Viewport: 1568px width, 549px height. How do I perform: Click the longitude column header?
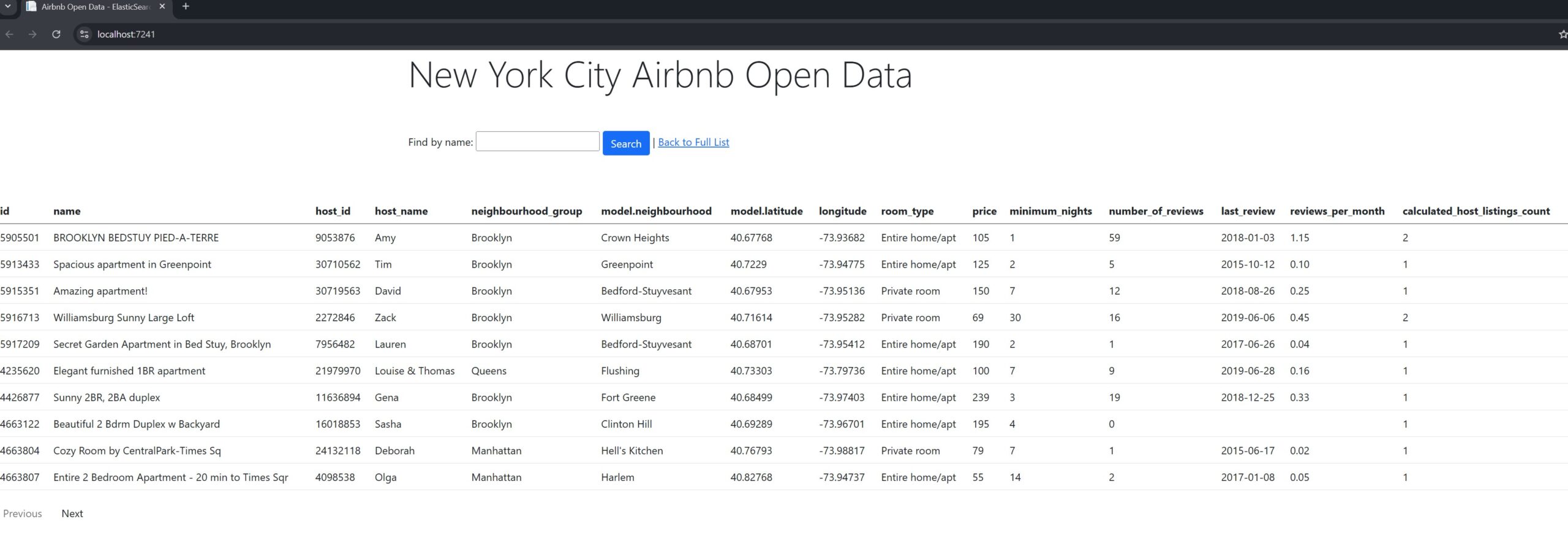click(842, 211)
